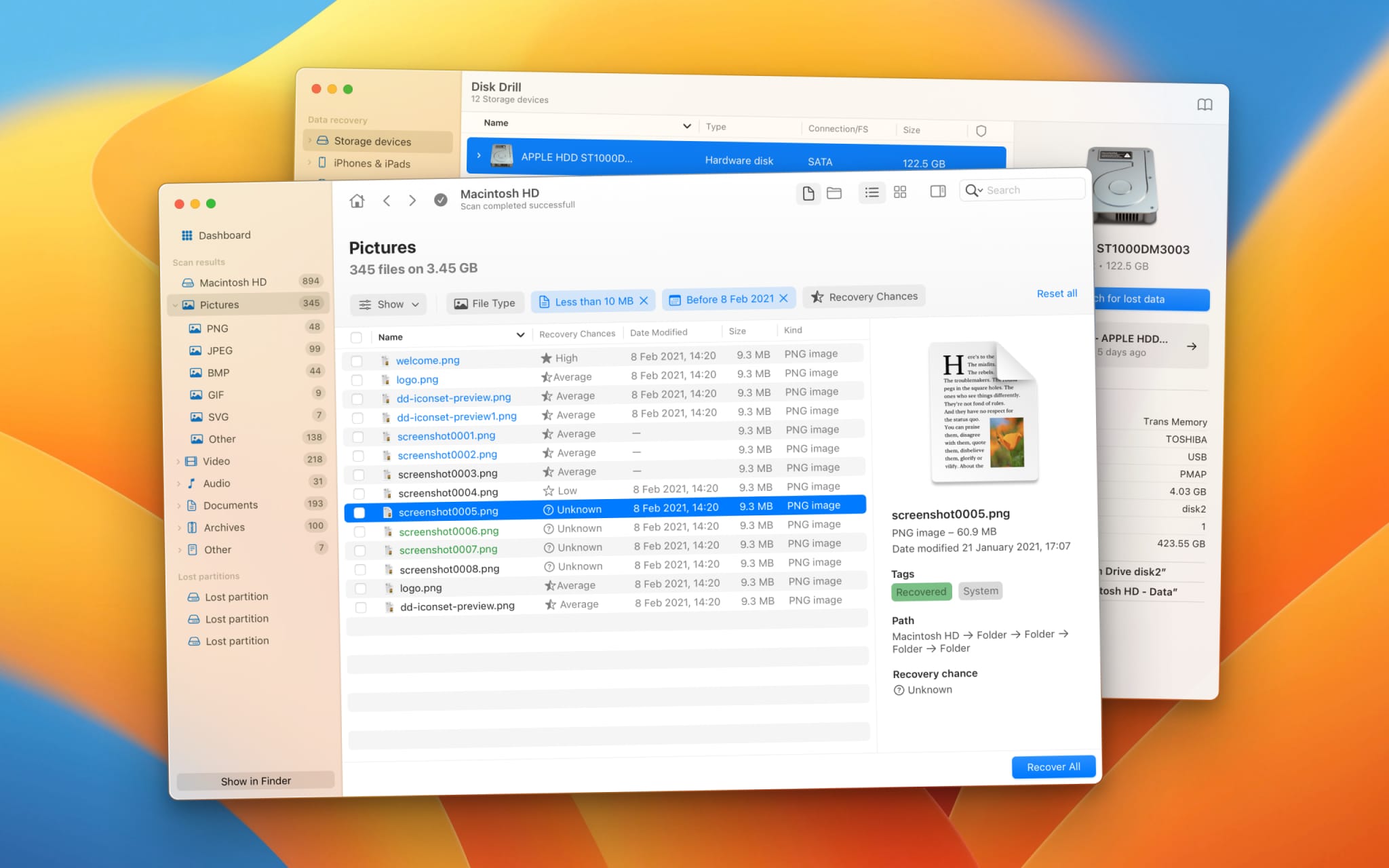Check the screenshot0003.png checkbox
The width and height of the screenshot is (1389, 868).
click(359, 475)
